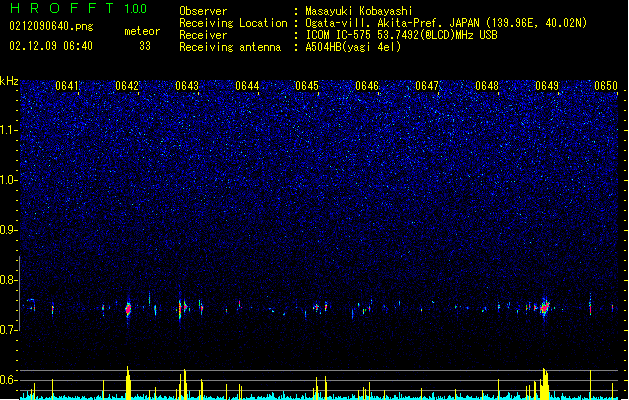Screen dimensions: 629x400
Task: Select the filename 0212090640.png
Action: pos(51,26)
